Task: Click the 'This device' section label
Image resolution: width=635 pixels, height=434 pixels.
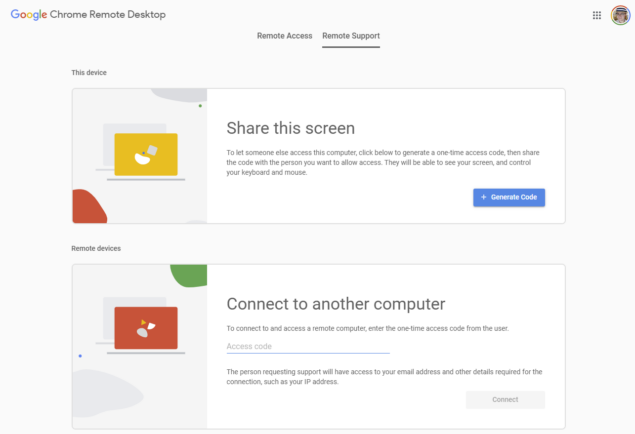Action: click(x=89, y=72)
